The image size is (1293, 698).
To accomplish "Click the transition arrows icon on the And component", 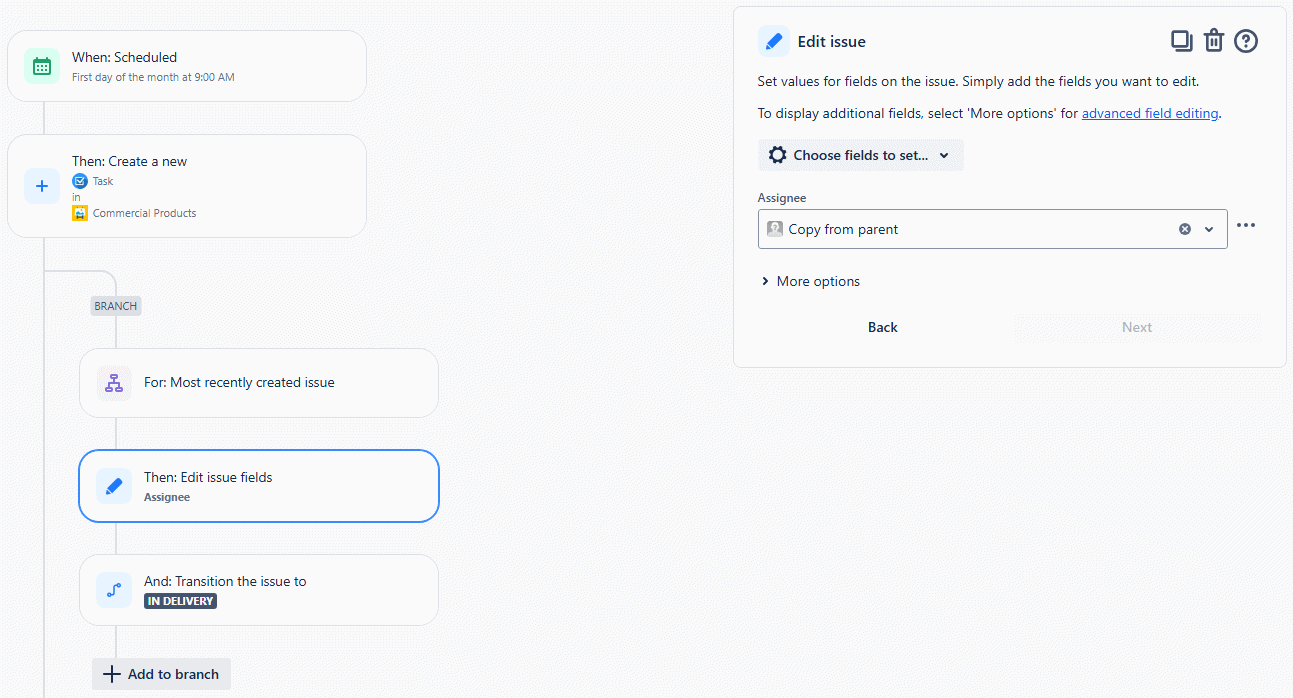I will (x=113, y=589).
